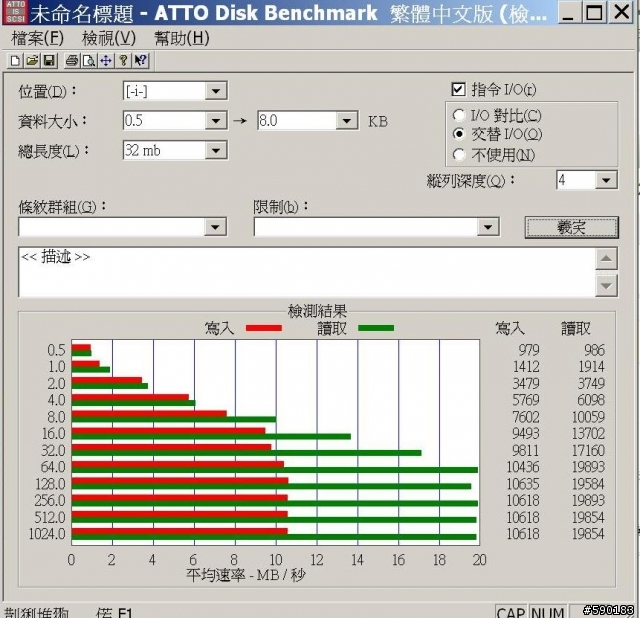
Task: Close the ATTO Disk Benchmark window
Action: pyautogui.click(x=622, y=12)
